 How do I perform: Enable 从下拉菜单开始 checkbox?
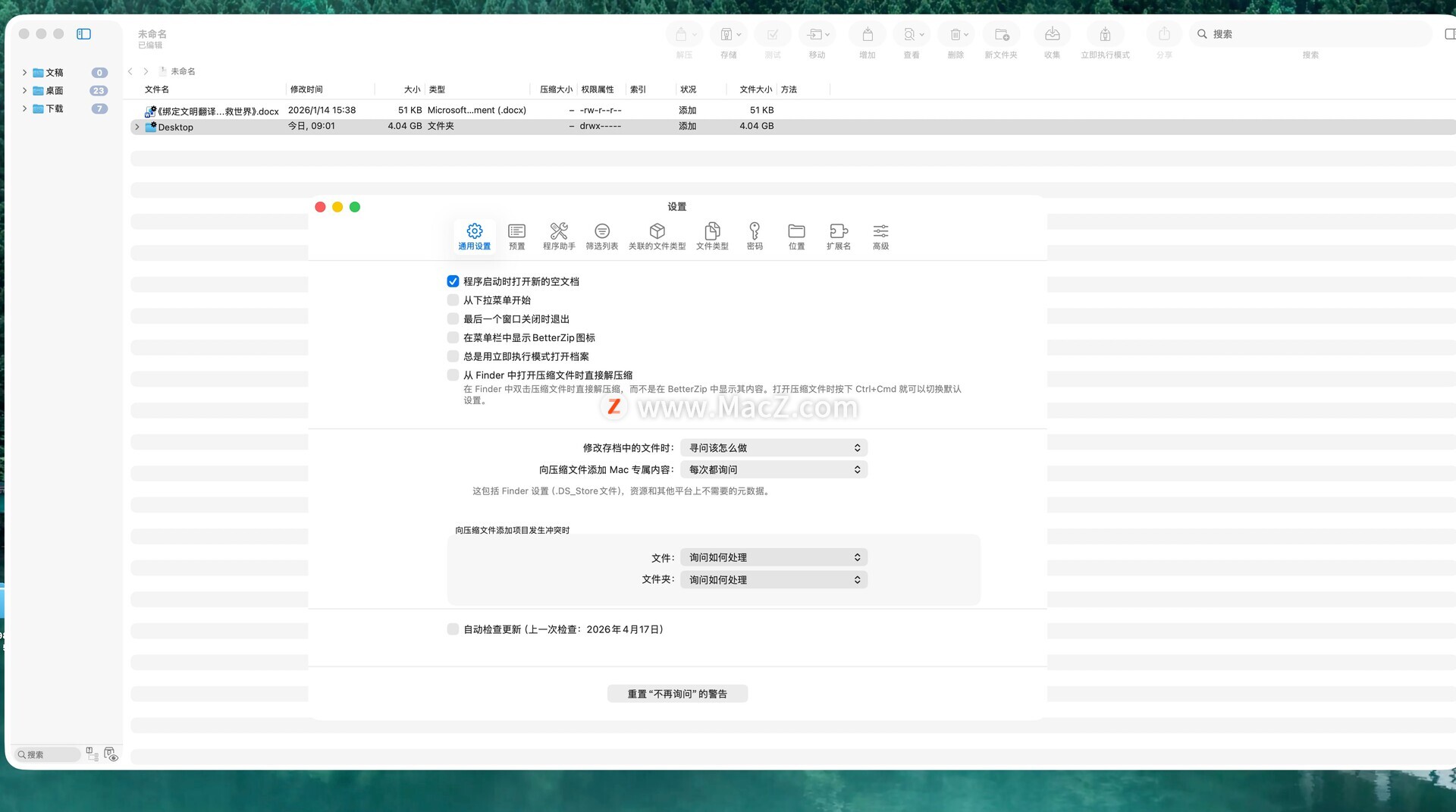(453, 300)
